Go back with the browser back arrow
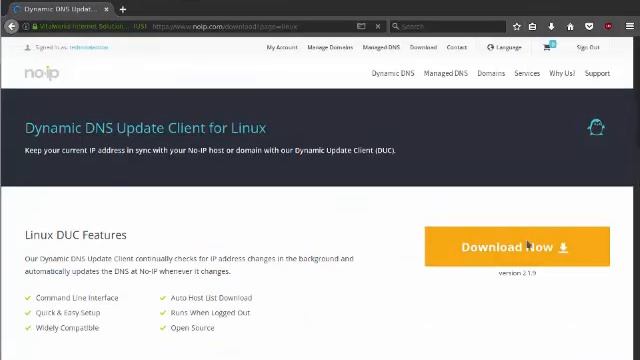This screenshot has width=640, height=360. 12,27
